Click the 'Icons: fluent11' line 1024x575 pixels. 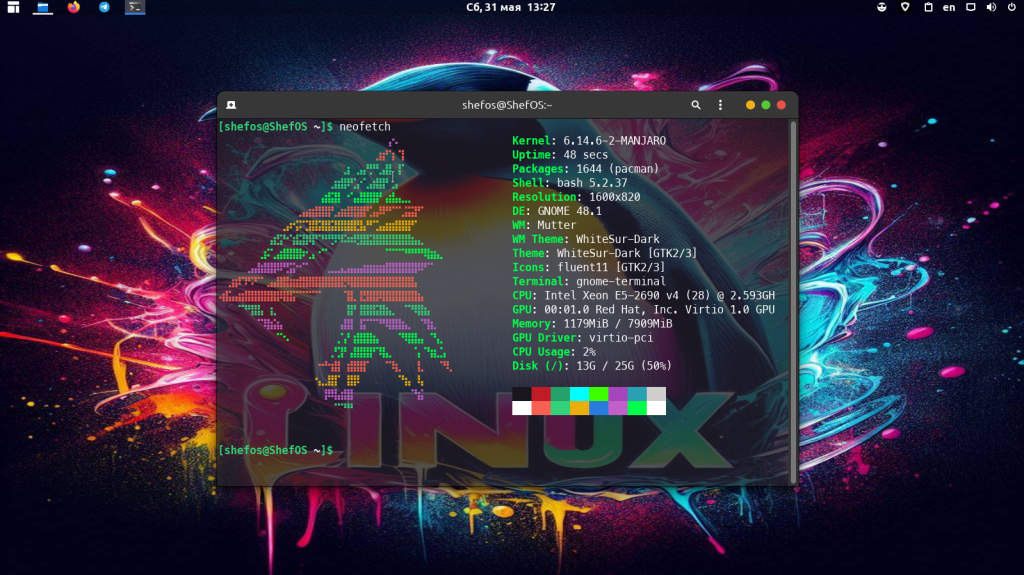coord(588,267)
